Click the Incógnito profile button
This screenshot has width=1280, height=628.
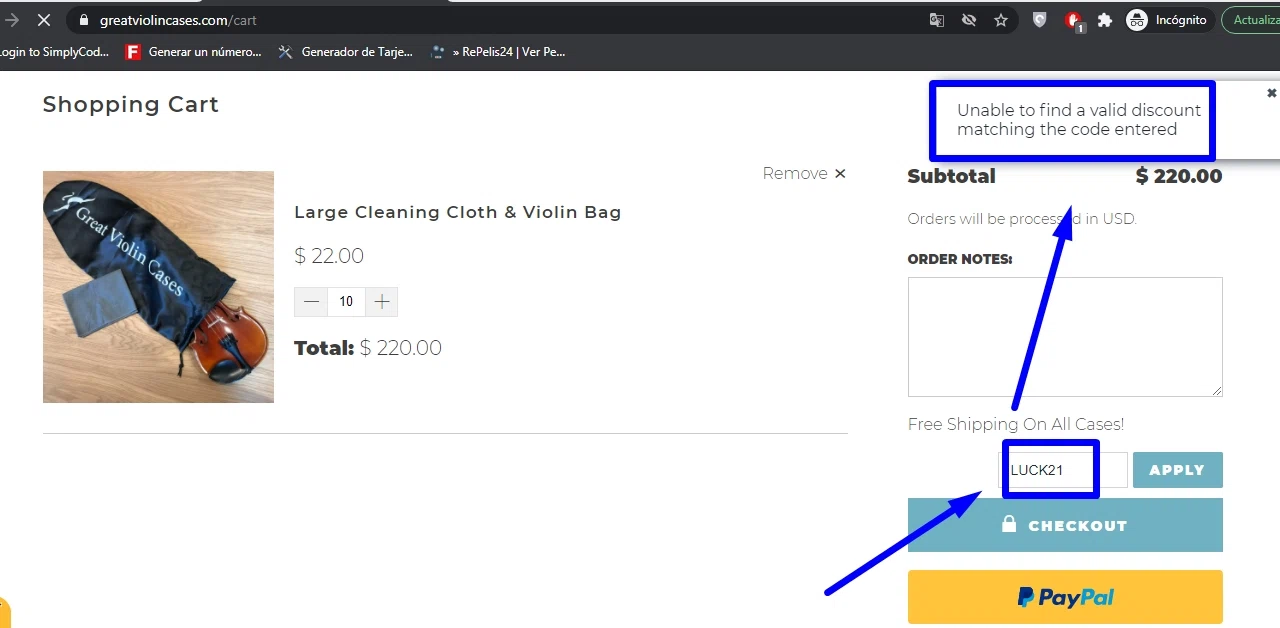click(x=1167, y=20)
